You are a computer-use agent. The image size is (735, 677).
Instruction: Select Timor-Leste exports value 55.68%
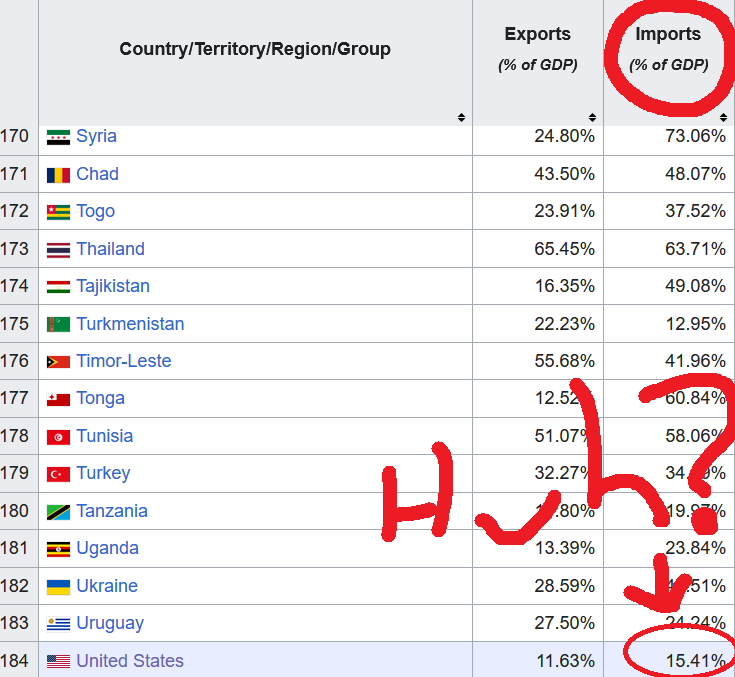564,361
